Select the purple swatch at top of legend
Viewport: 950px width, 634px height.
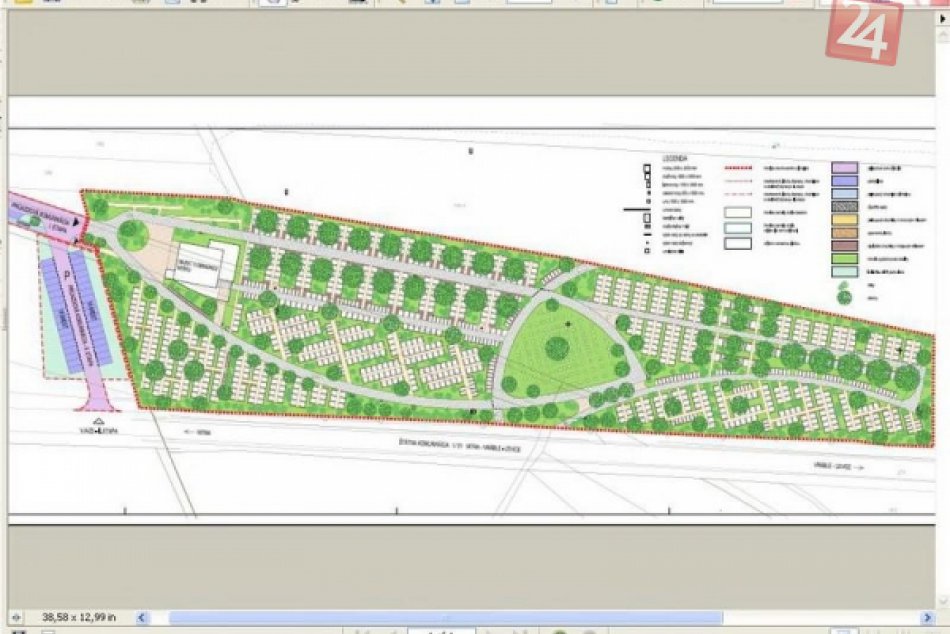click(x=846, y=169)
